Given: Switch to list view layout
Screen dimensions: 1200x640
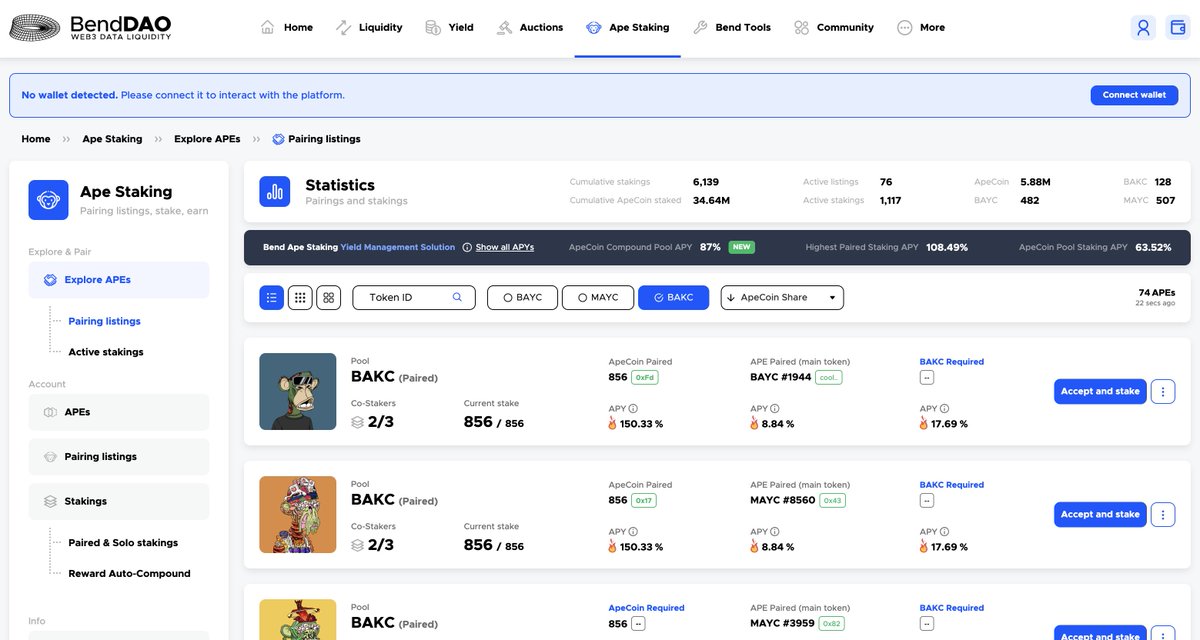Looking at the screenshot, I should [271, 297].
